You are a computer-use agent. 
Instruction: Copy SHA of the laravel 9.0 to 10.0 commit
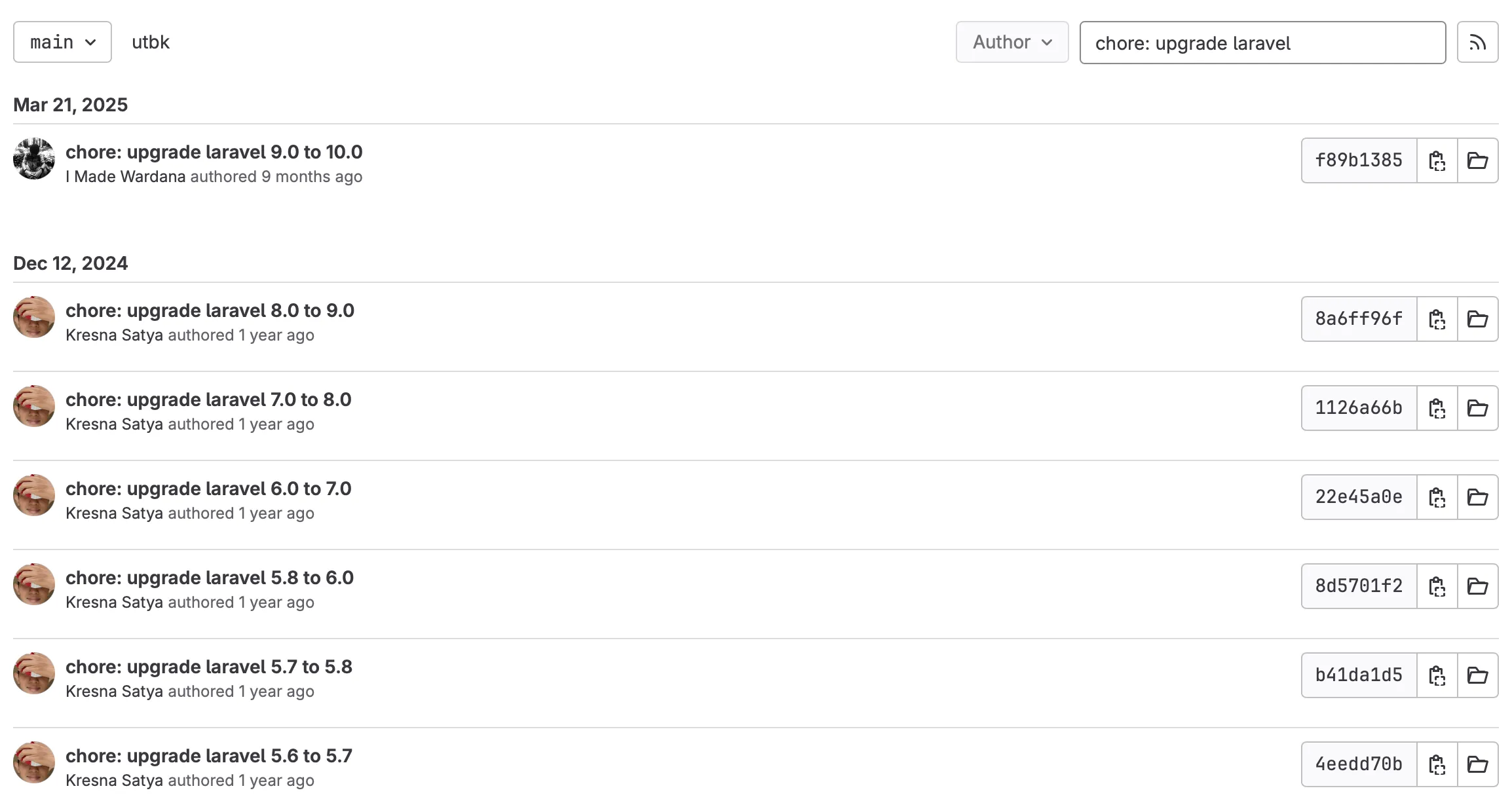[x=1437, y=160]
